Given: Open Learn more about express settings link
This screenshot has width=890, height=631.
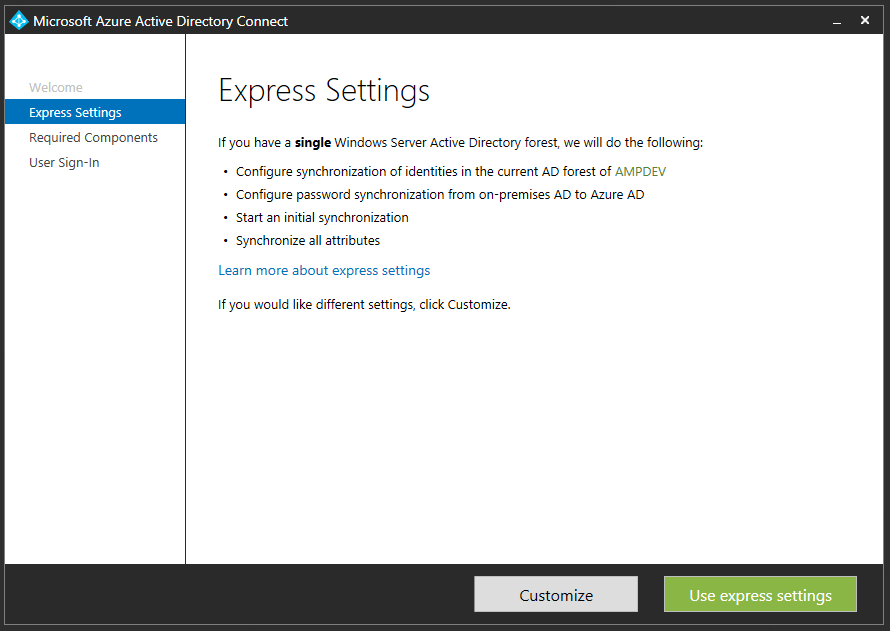Looking at the screenshot, I should coord(324,270).
